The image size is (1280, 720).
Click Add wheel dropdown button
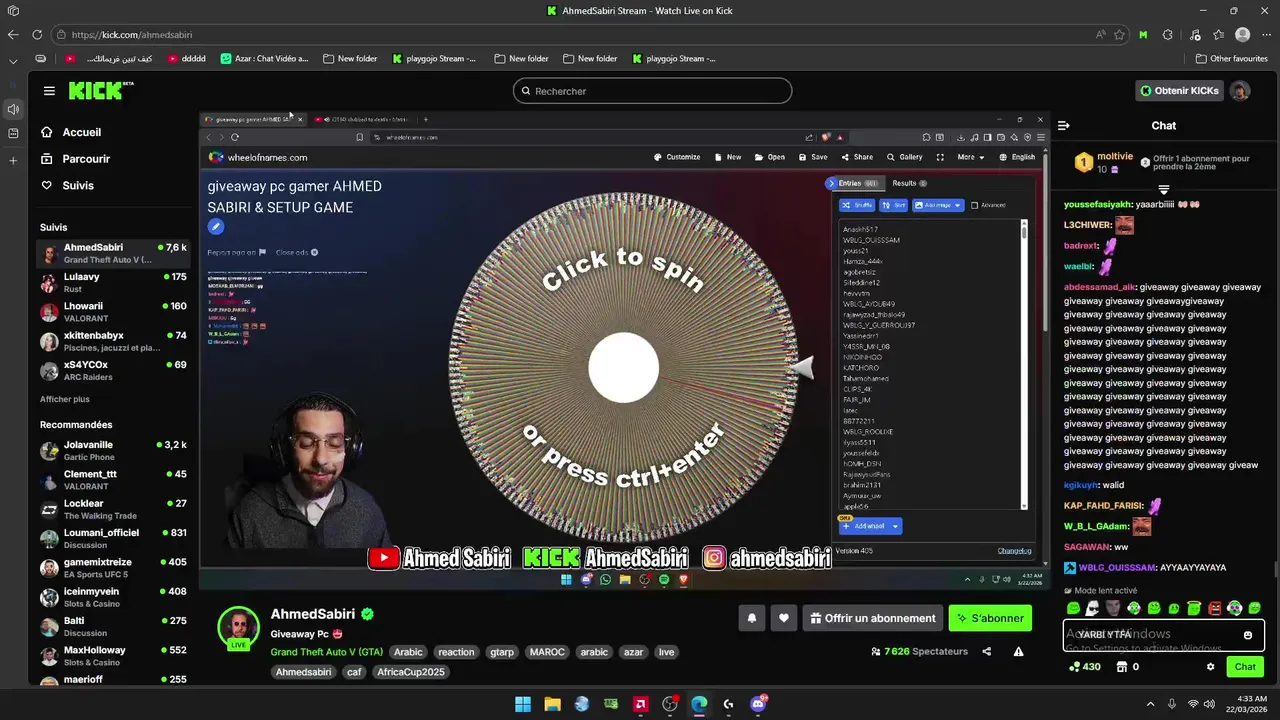pos(870,526)
